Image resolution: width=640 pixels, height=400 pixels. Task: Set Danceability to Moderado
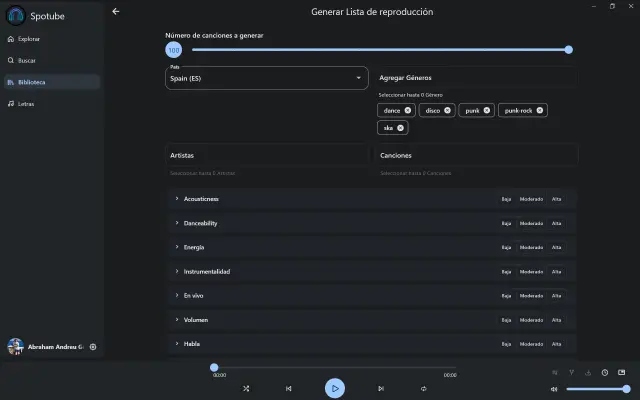coord(531,223)
